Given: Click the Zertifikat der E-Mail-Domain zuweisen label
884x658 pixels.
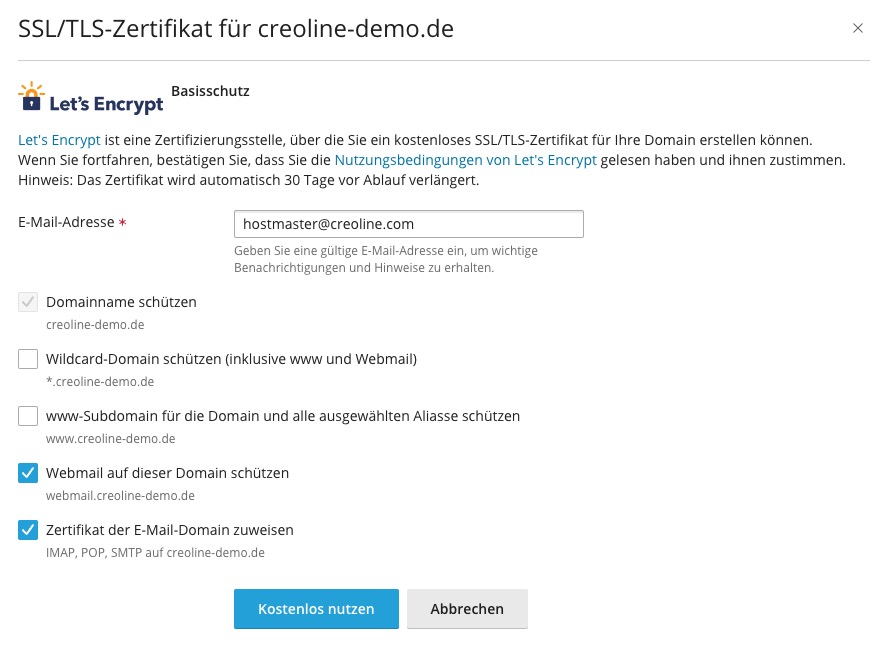Looking at the screenshot, I should pos(170,530).
